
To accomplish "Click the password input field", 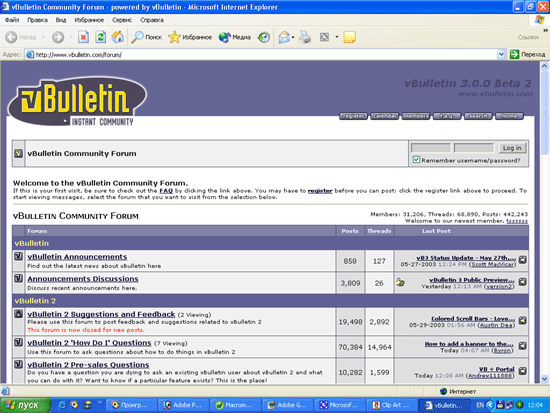I will pyautogui.click(x=474, y=148).
